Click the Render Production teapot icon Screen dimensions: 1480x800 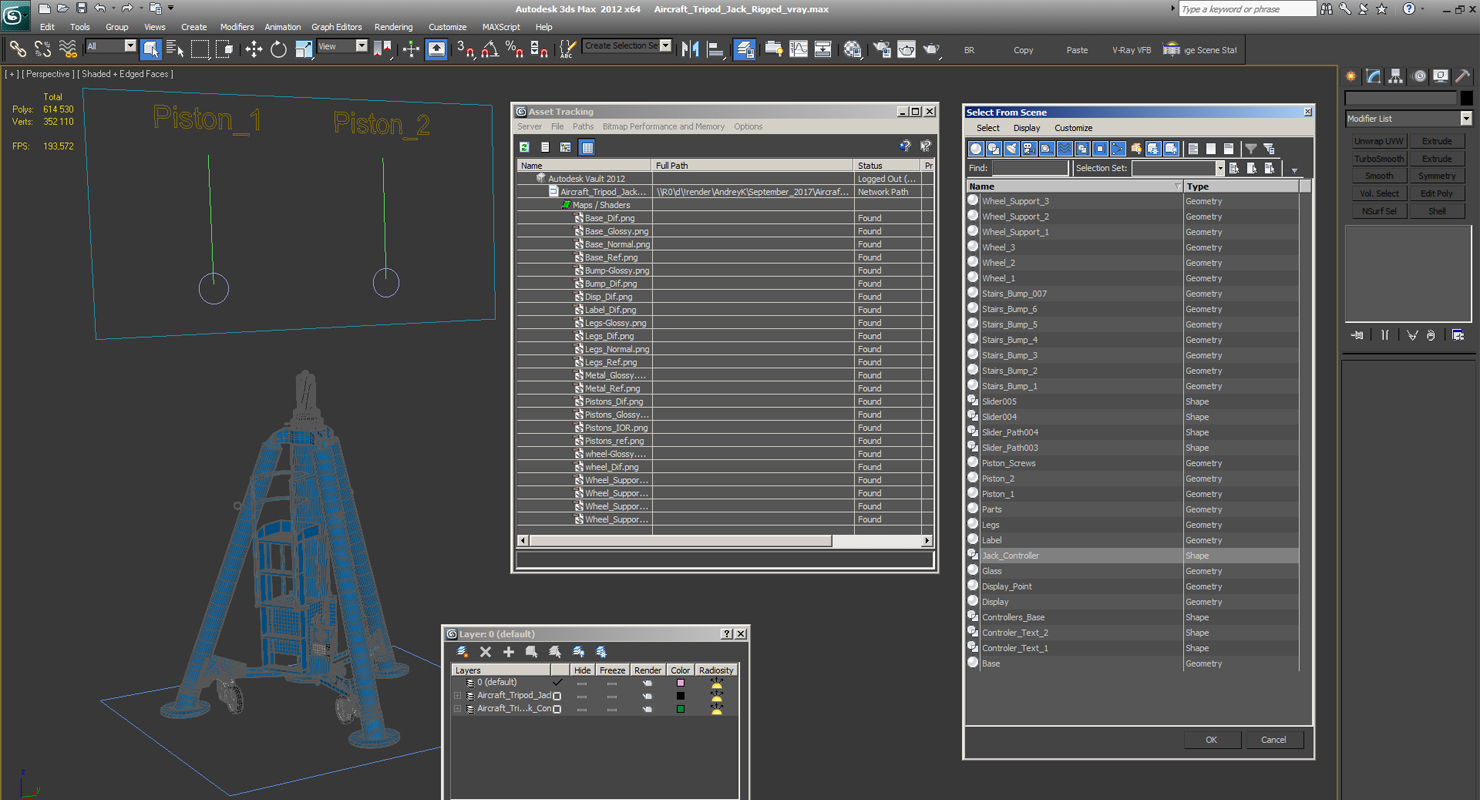click(931, 49)
